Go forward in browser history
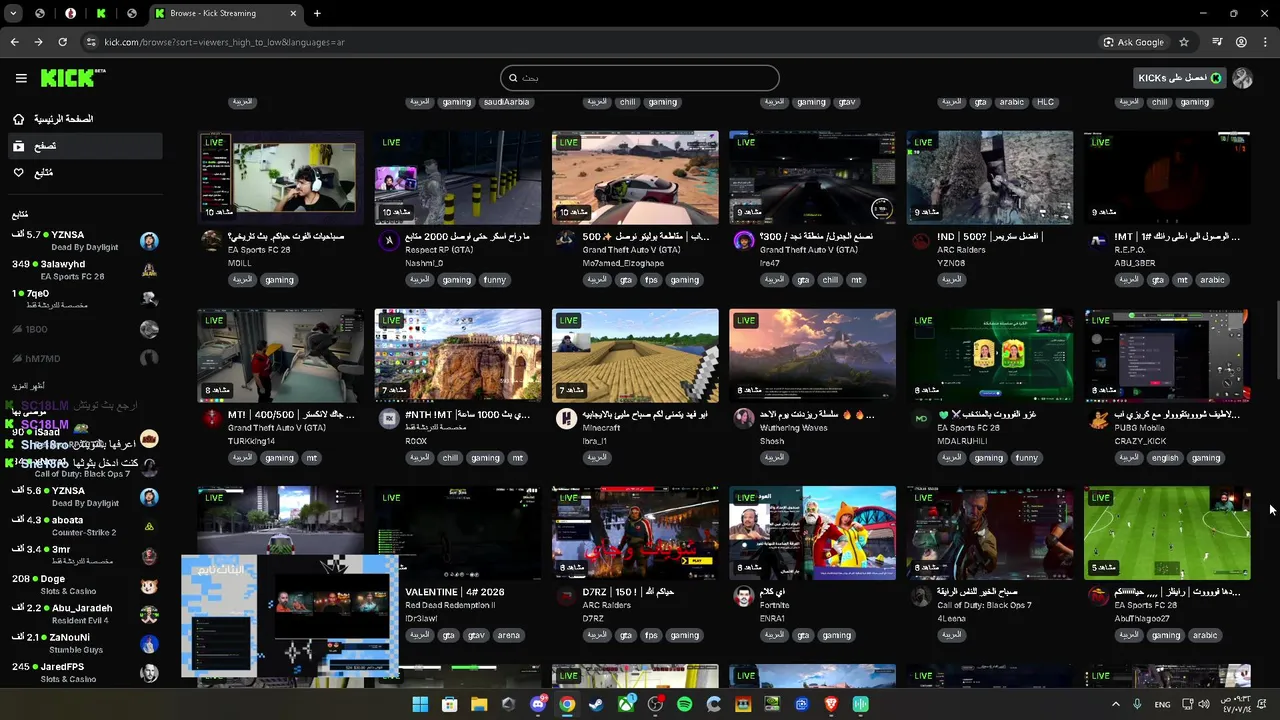This screenshot has height=720, width=1280. (x=38, y=42)
